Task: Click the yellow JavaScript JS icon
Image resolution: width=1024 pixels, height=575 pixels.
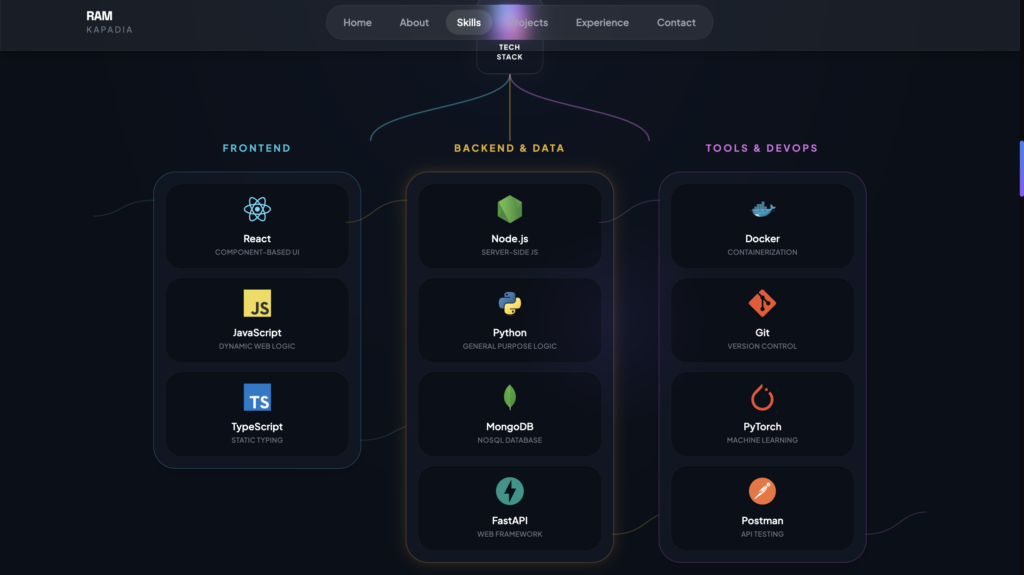Action: (x=257, y=303)
